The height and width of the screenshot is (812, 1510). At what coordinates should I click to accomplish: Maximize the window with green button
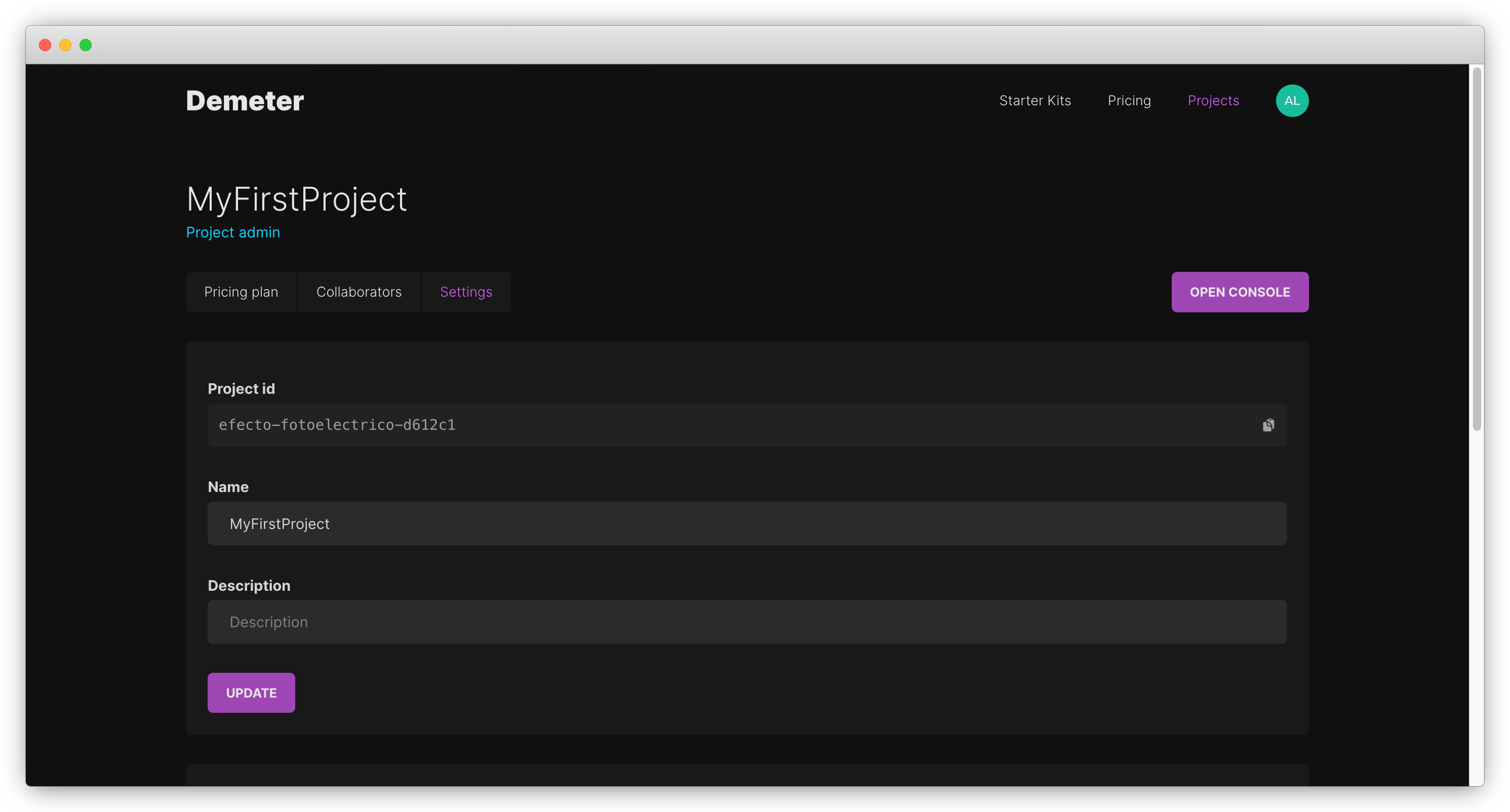pos(86,45)
